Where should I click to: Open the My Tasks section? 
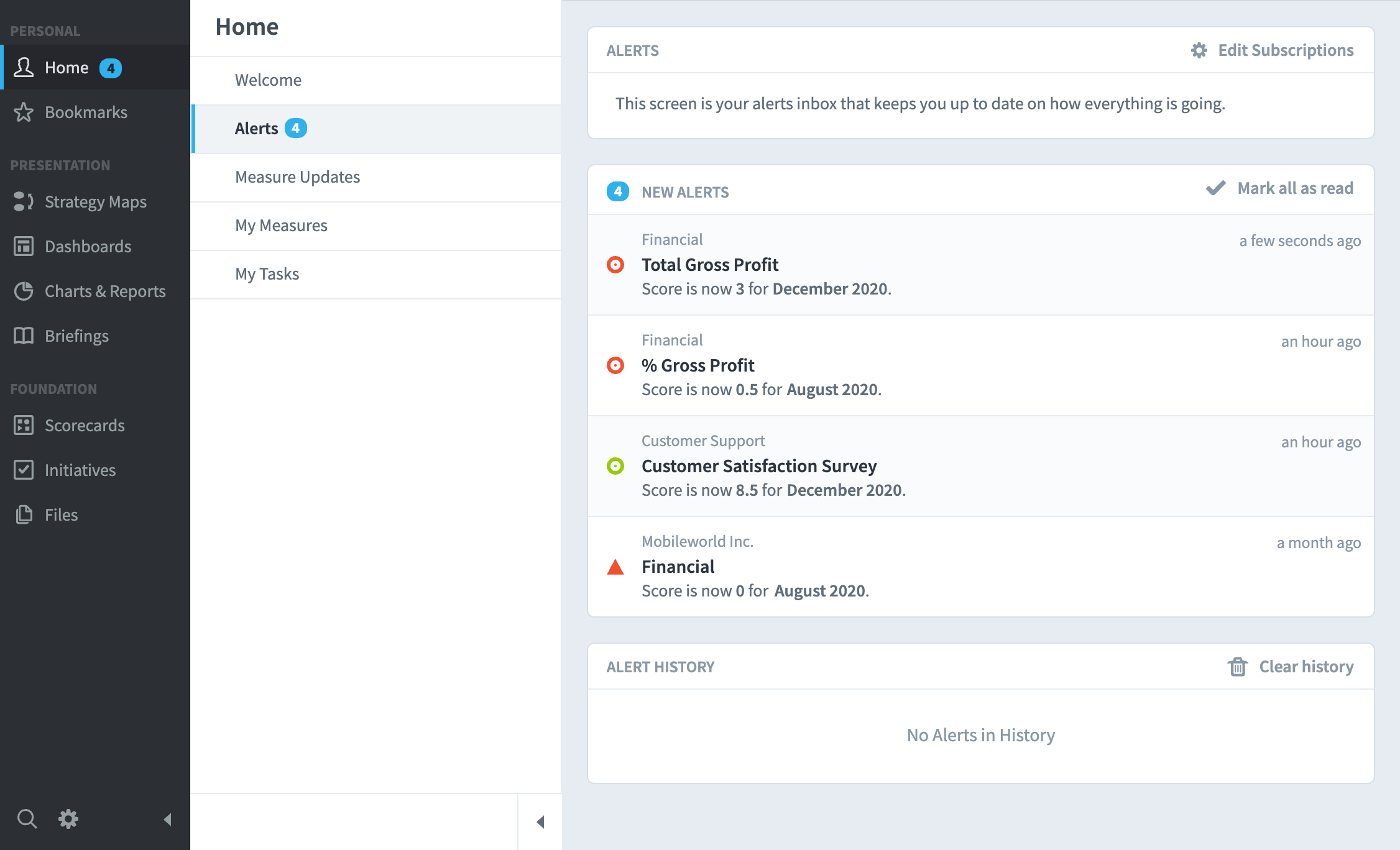[x=267, y=274]
